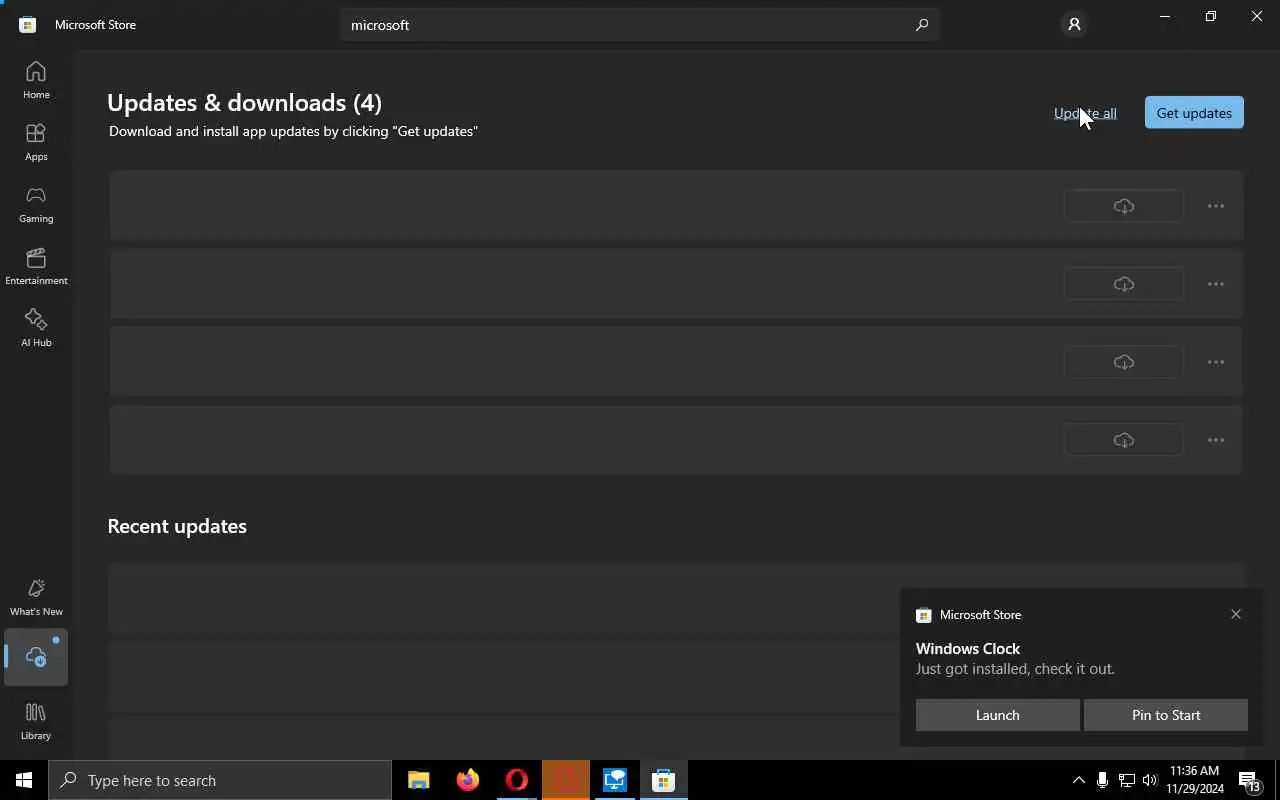The width and height of the screenshot is (1280, 800).
Task: Open the first row's more options menu
Action: (1216, 206)
